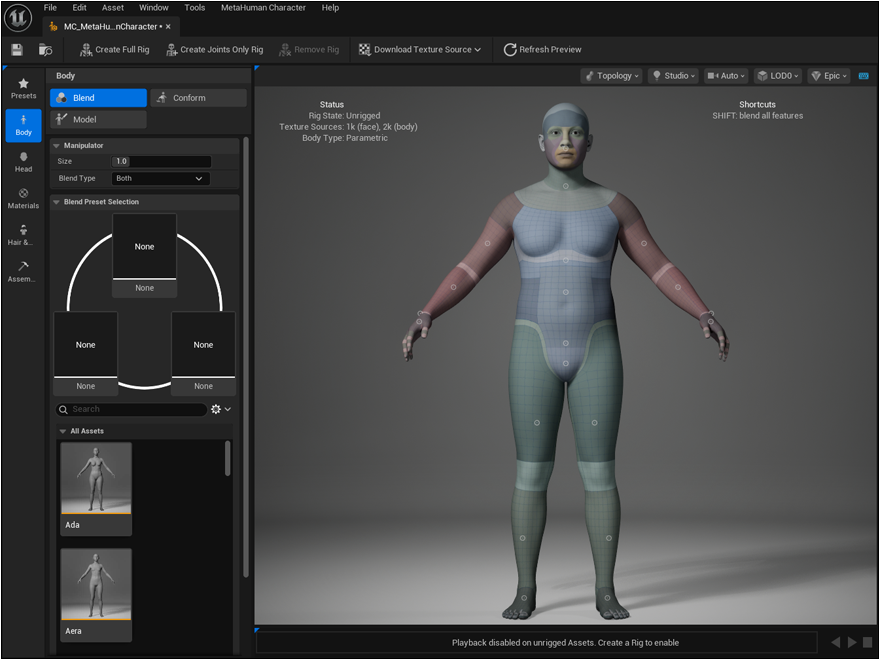Click Refresh Preview

pos(542,50)
